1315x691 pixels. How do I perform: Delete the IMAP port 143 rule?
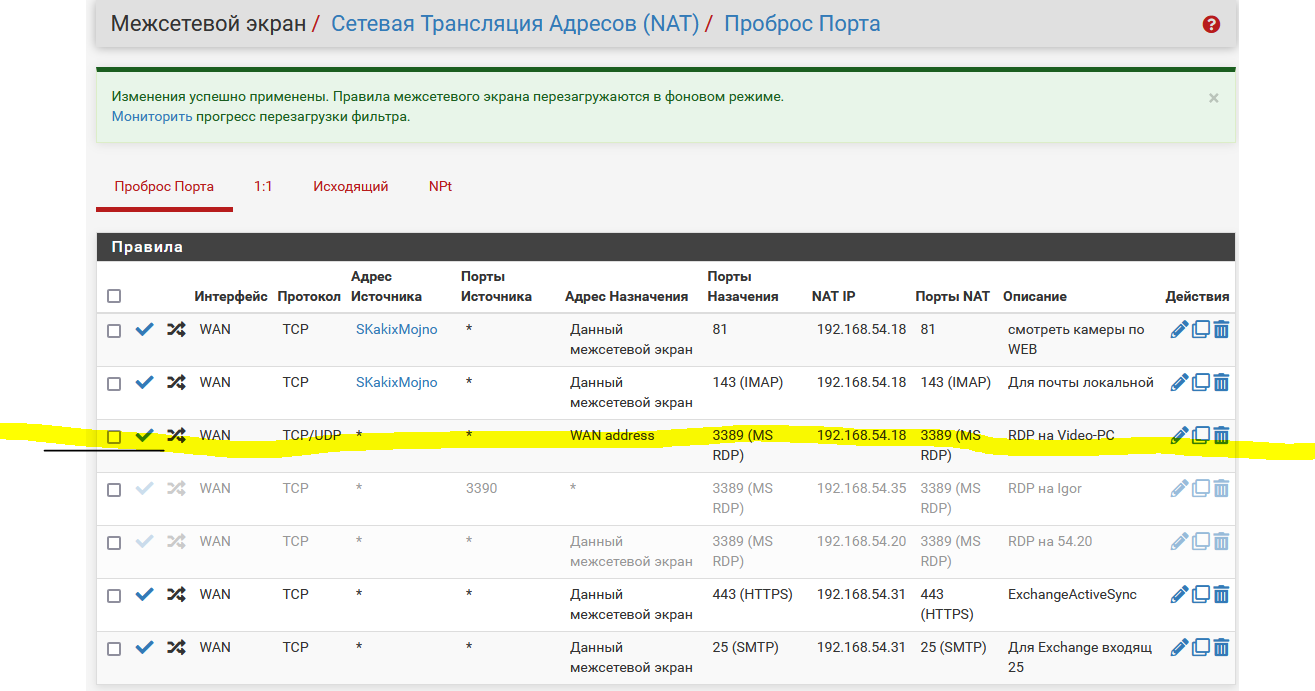[1221, 382]
